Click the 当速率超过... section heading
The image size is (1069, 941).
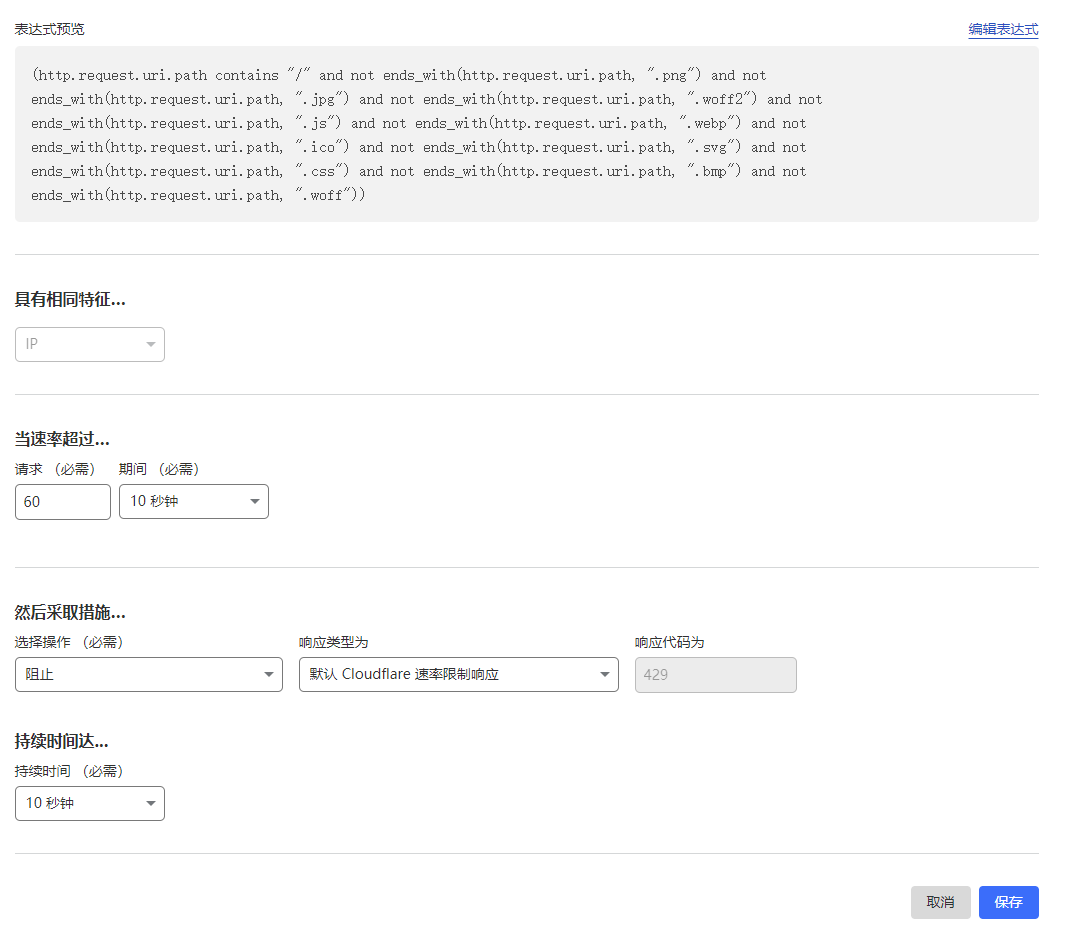(x=62, y=439)
